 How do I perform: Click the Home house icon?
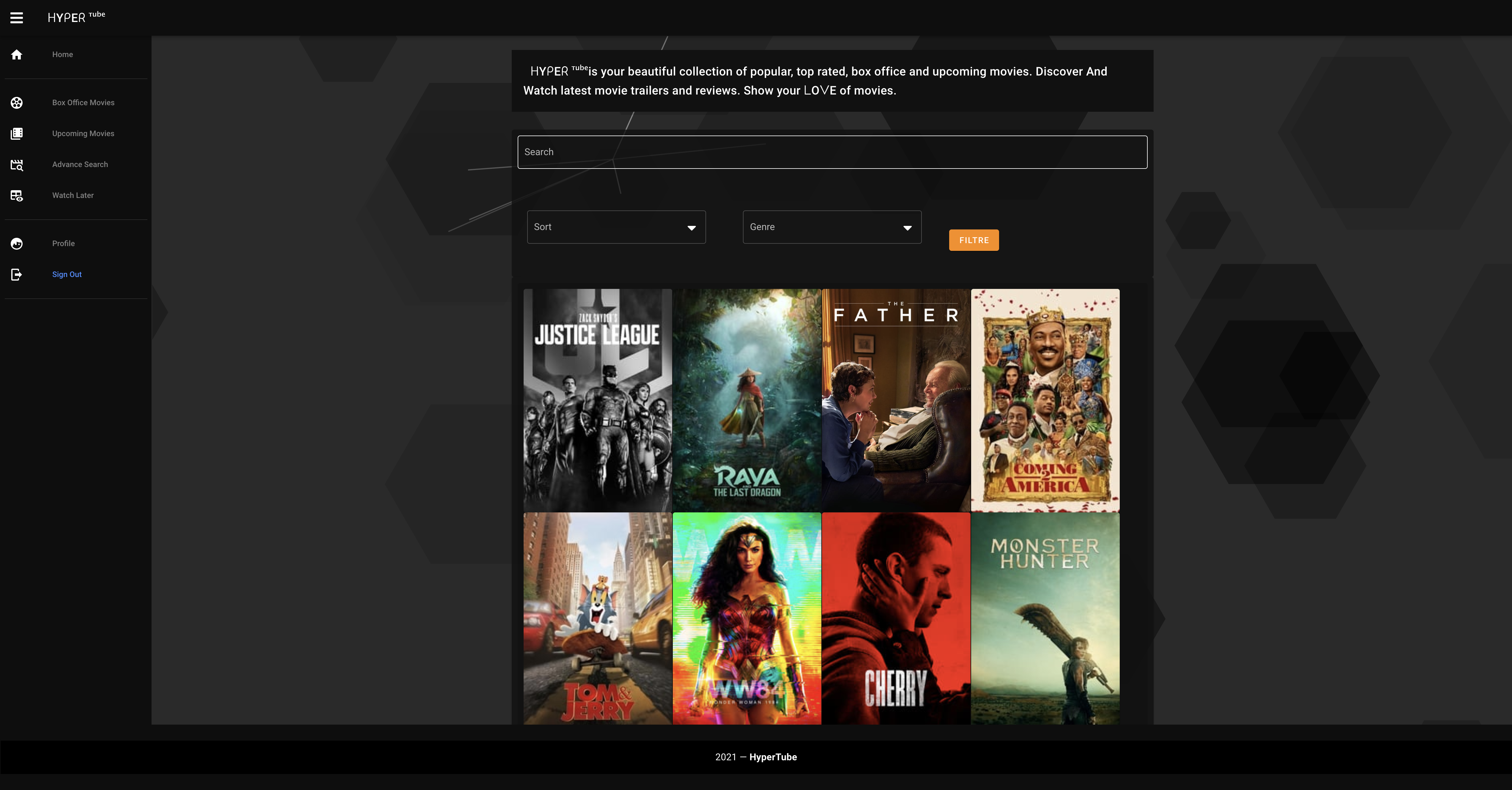coord(16,55)
